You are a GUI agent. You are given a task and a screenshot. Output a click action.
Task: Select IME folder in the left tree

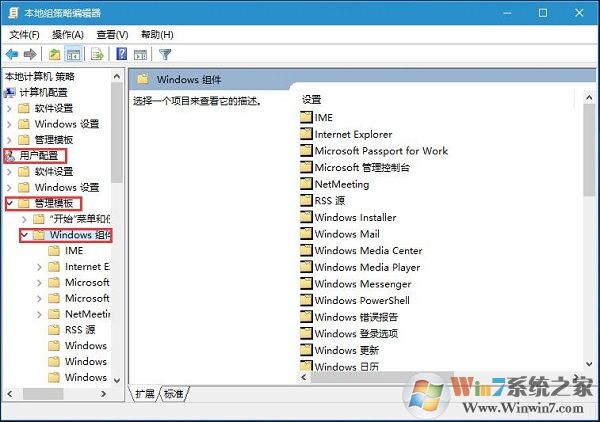tap(66, 251)
